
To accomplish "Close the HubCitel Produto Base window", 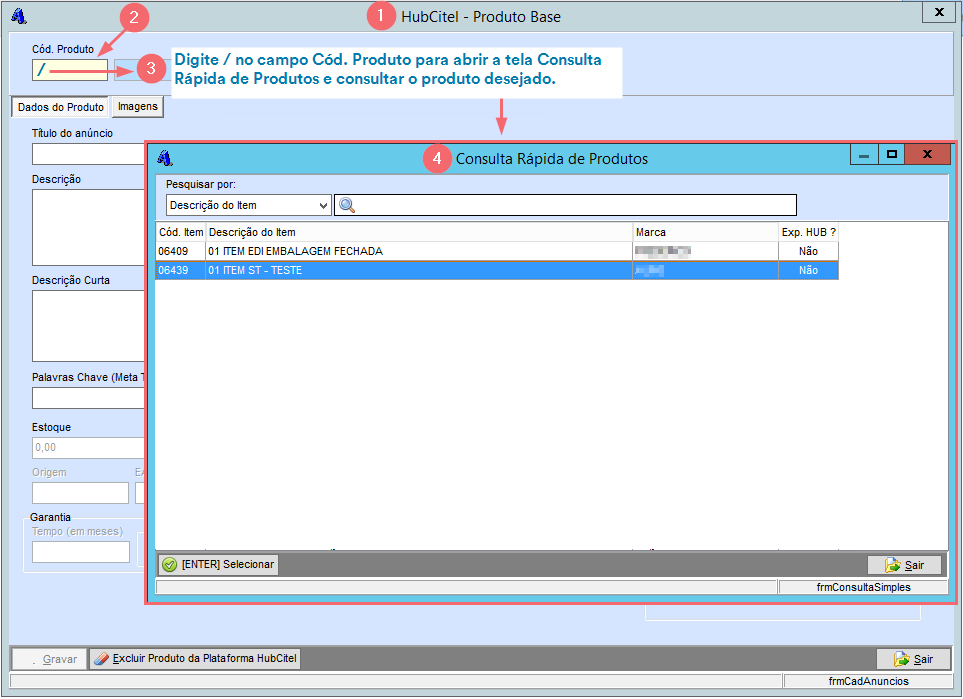I will click(x=939, y=12).
